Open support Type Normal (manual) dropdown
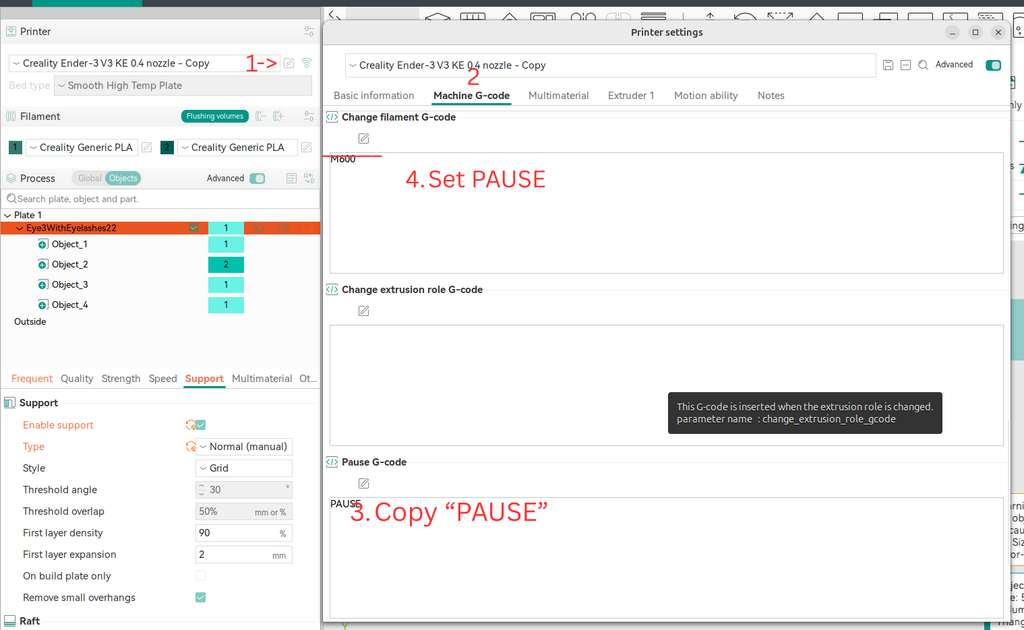 click(244, 447)
